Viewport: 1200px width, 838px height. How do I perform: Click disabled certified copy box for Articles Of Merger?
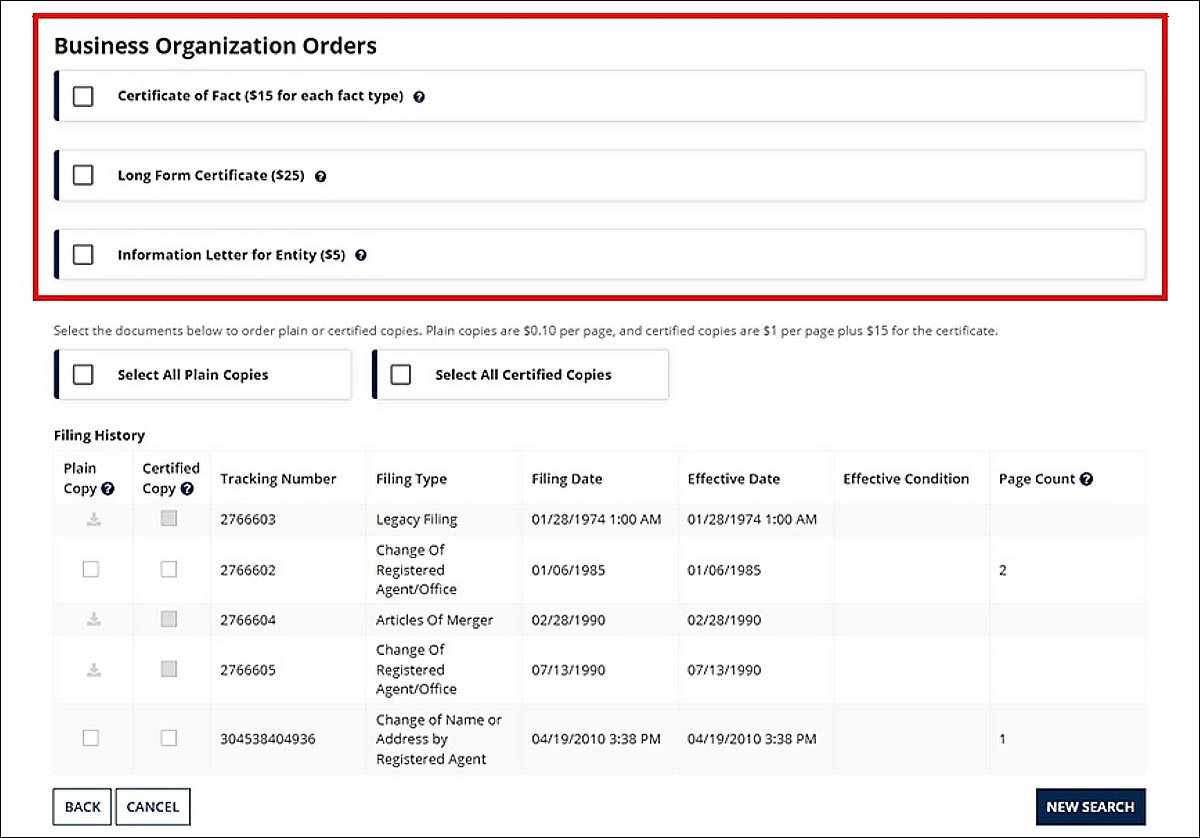coord(169,619)
